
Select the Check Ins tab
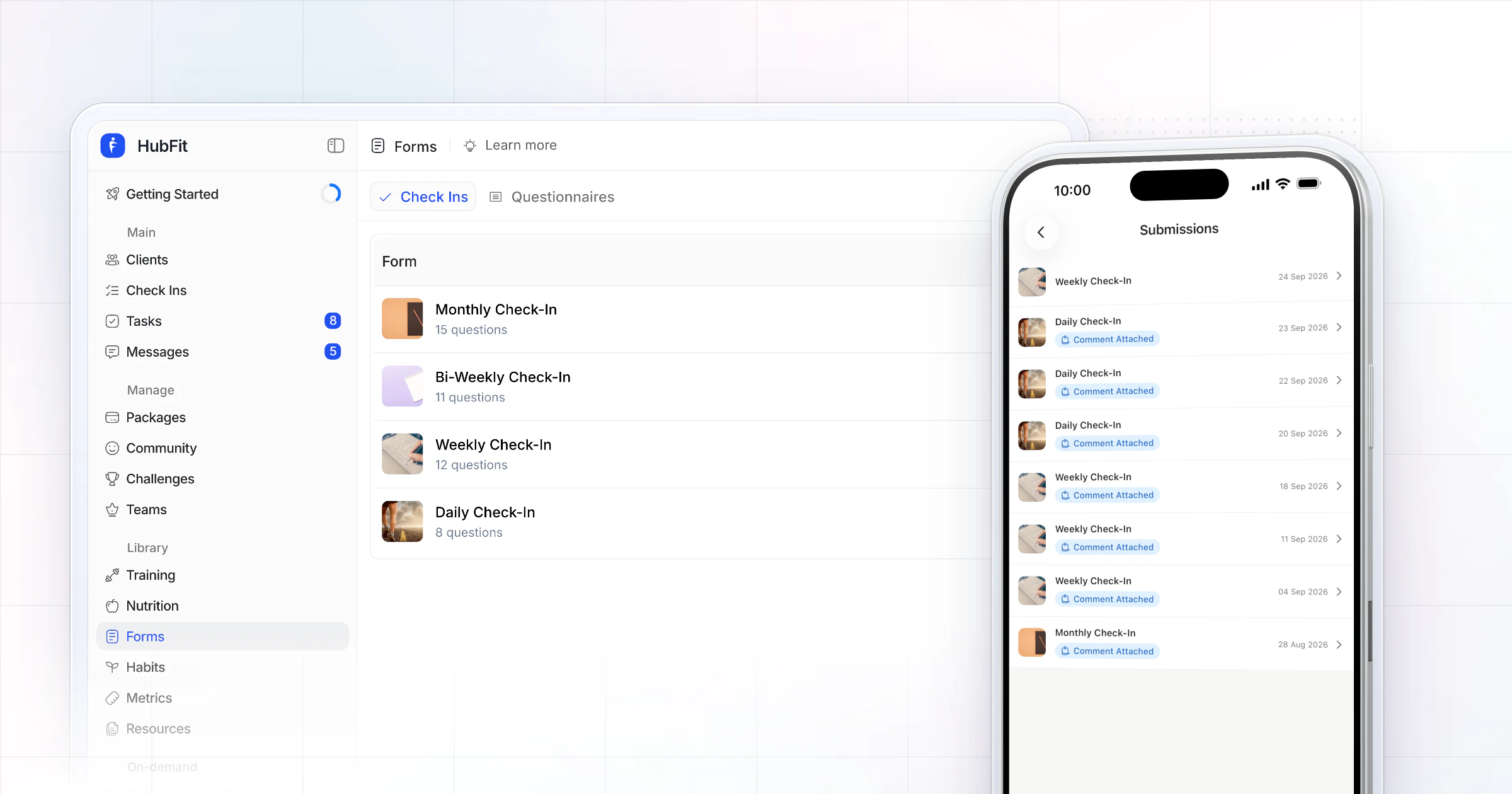tap(423, 197)
